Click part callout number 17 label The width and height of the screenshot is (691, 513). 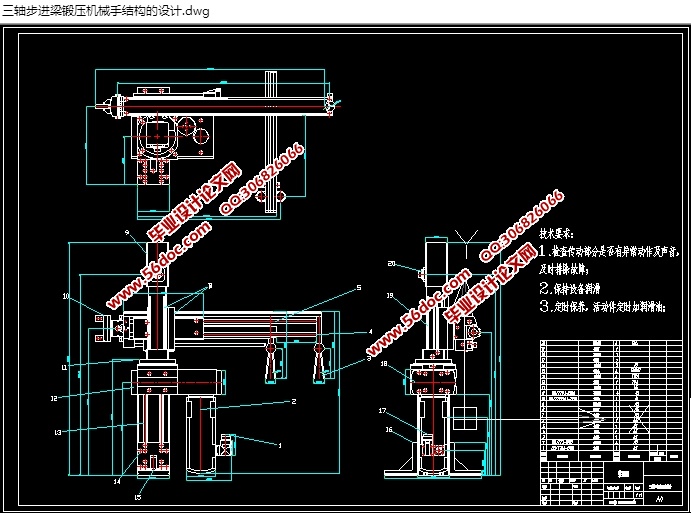(x=383, y=410)
